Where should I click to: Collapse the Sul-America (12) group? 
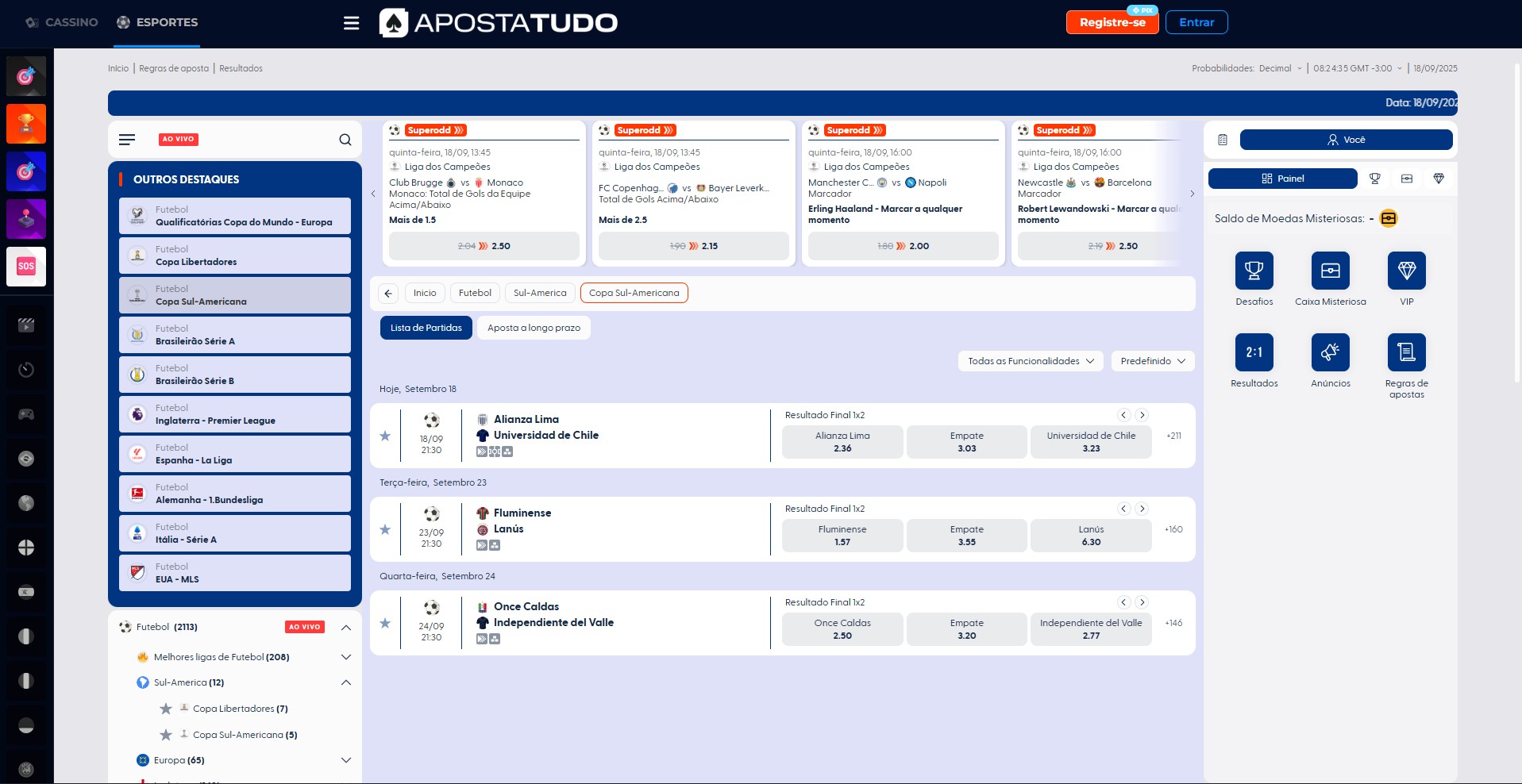pyautogui.click(x=346, y=682)
